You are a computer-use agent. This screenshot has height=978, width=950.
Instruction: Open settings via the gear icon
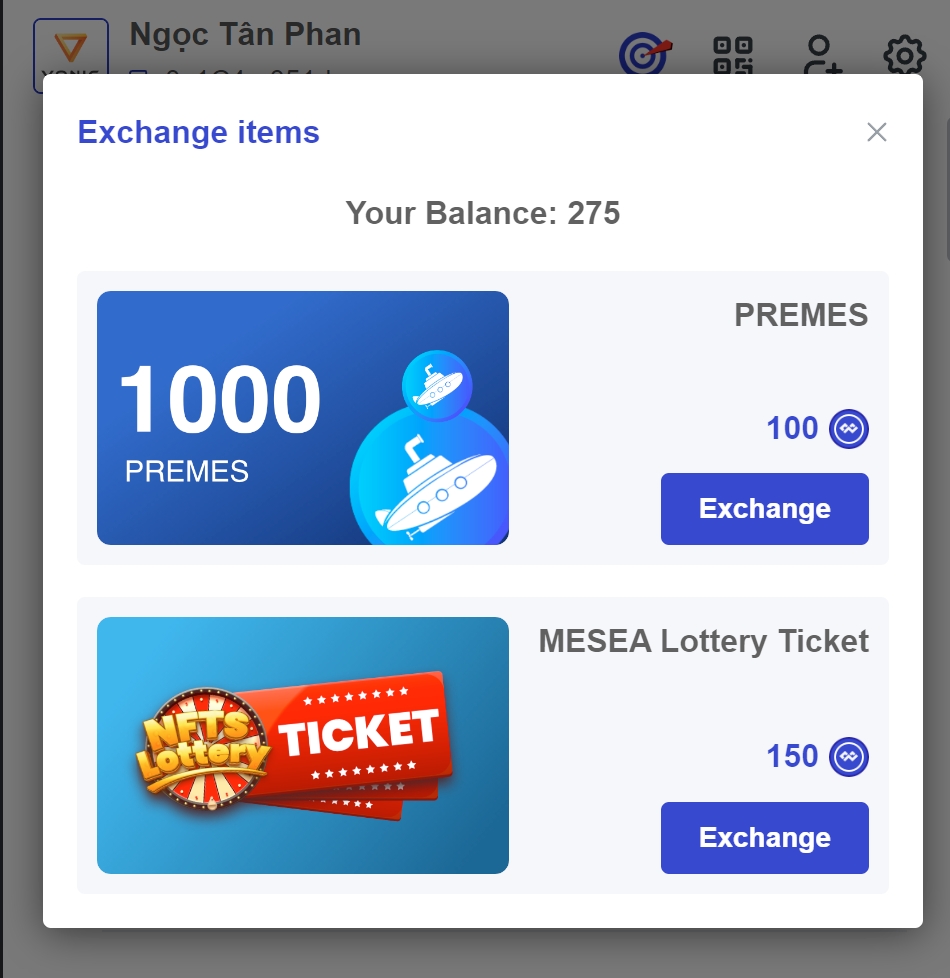[904, 55]
